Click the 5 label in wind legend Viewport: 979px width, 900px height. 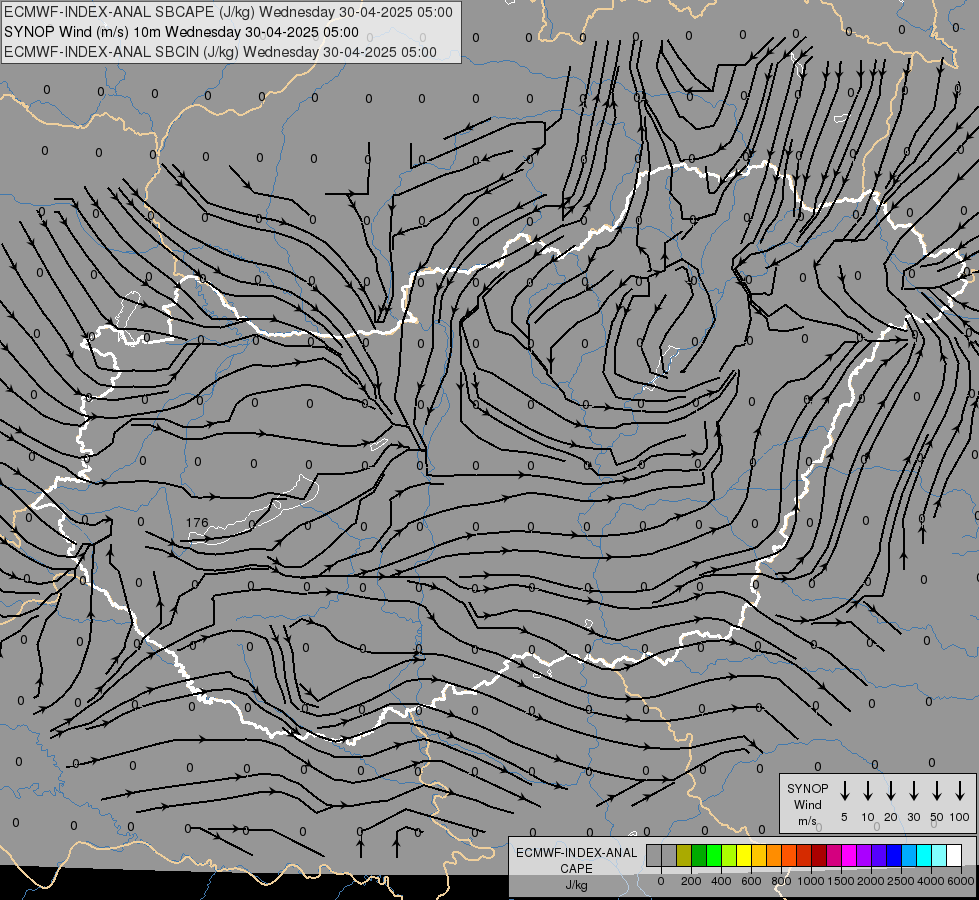(x=844, y=817)
